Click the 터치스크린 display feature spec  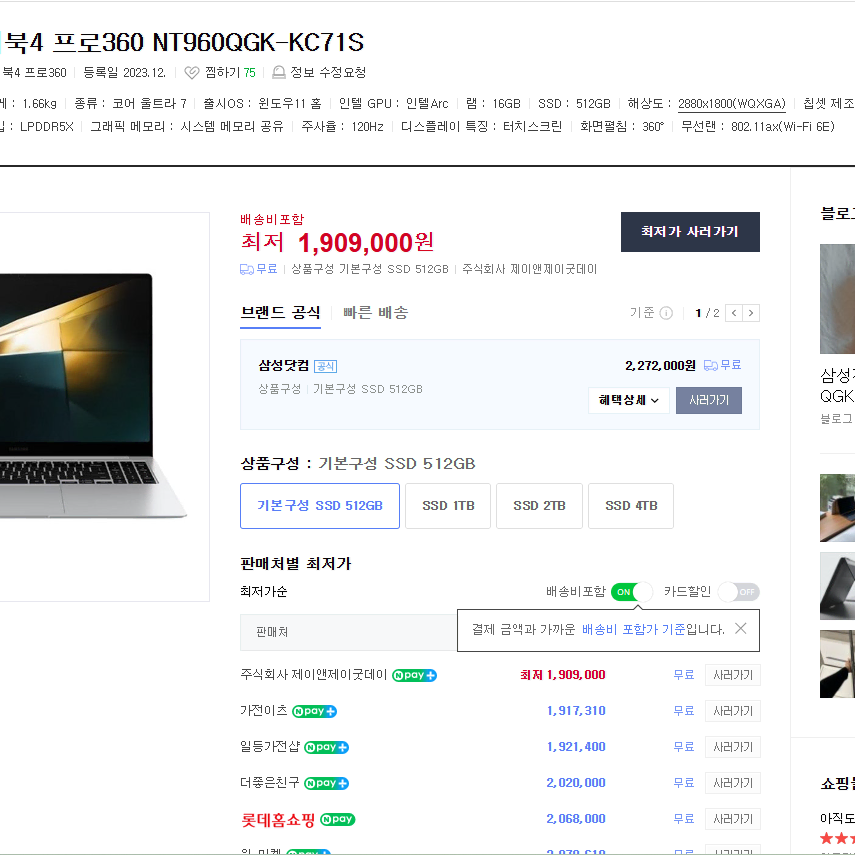coord(532,127)
